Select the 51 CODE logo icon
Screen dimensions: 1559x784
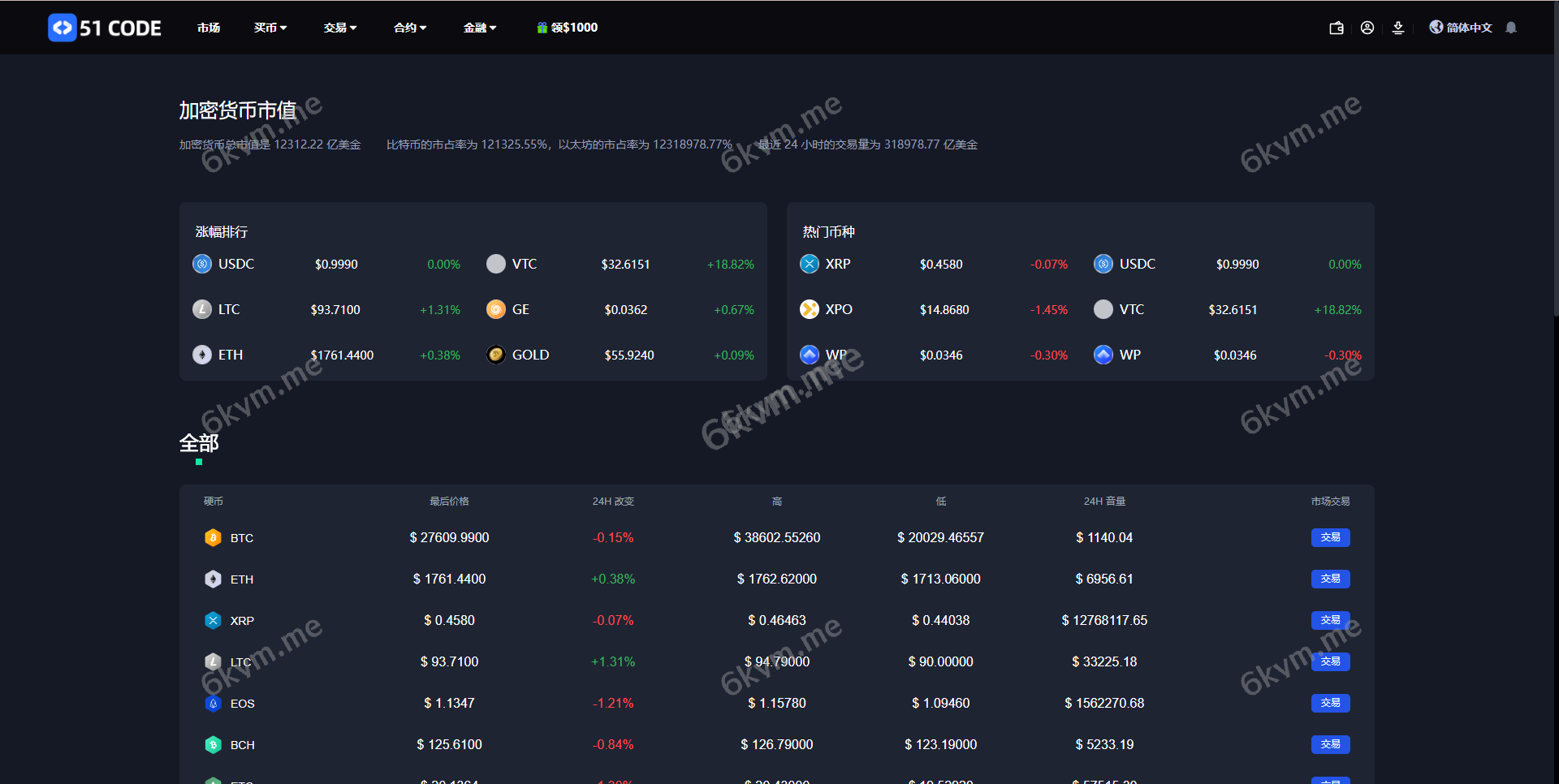click(62, 27)
